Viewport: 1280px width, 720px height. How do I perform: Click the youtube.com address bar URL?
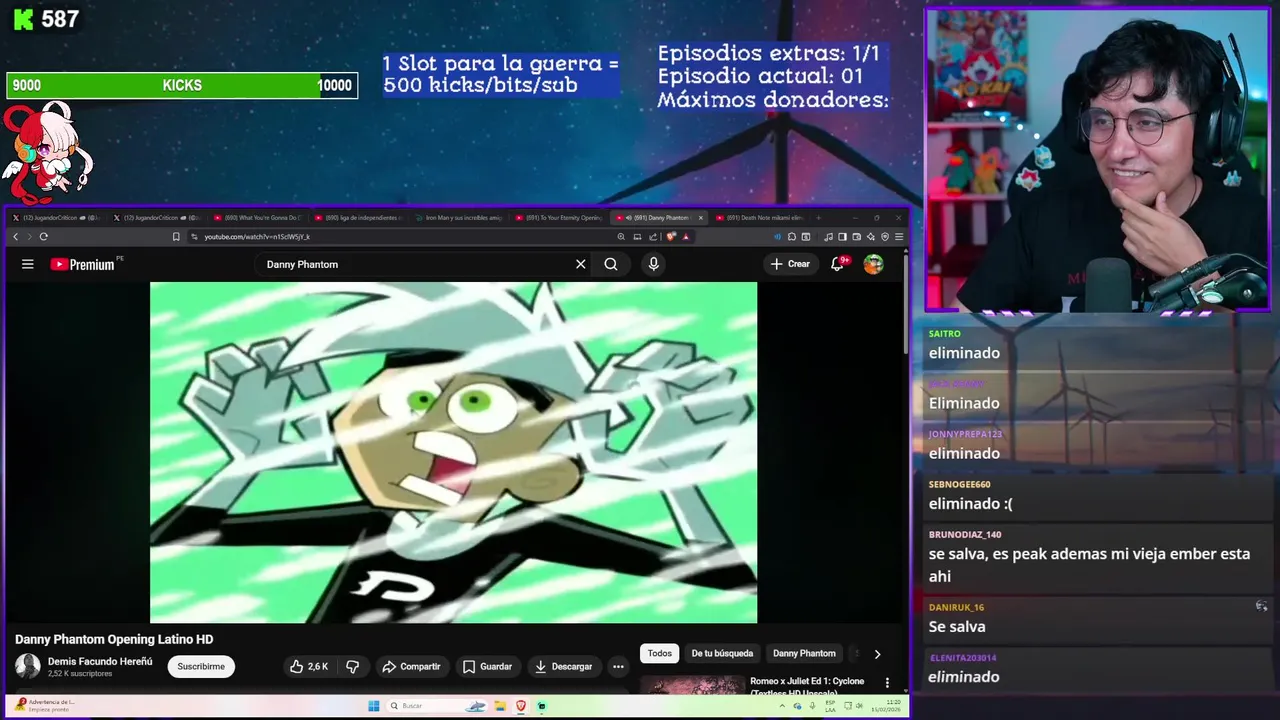(x=257, y=237)
